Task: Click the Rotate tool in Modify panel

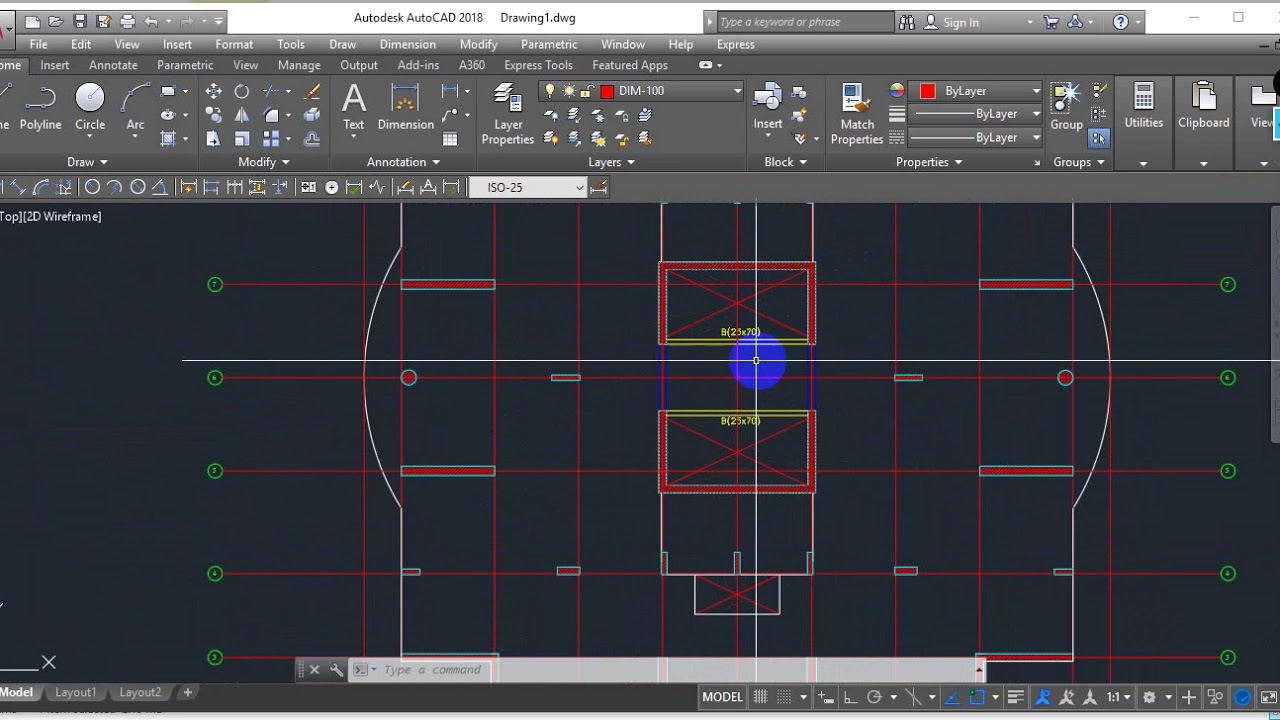Action: coord(241,91)
